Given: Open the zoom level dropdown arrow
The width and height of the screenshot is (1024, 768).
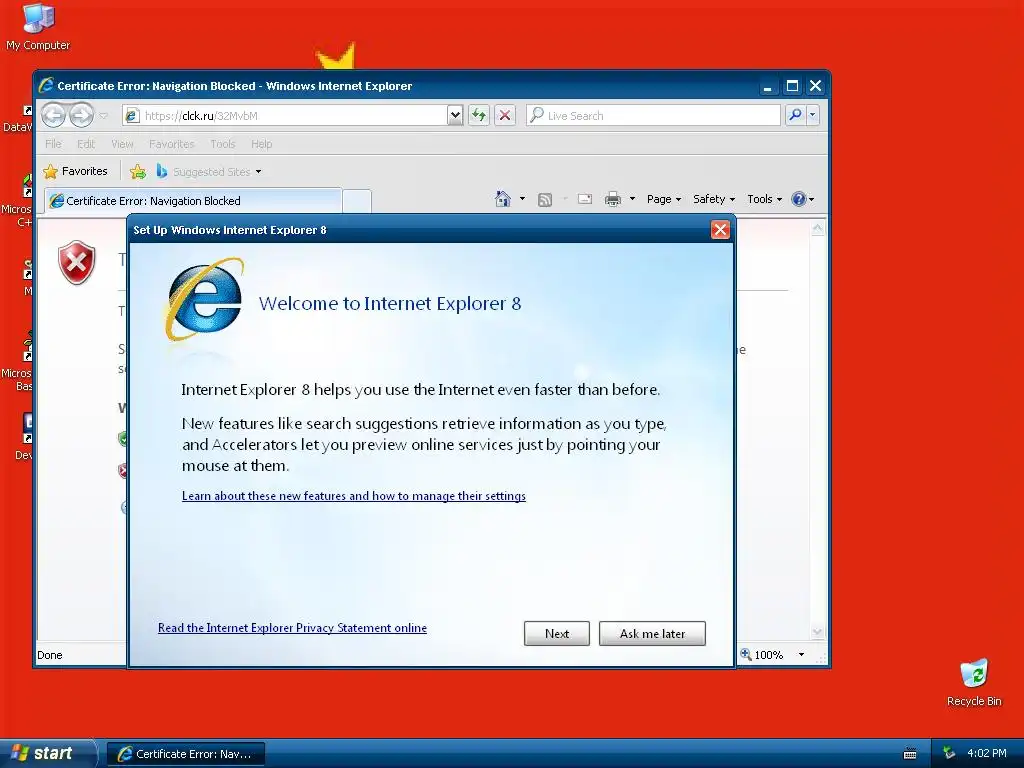Looking at the screenshot, I should coord(801,654).
